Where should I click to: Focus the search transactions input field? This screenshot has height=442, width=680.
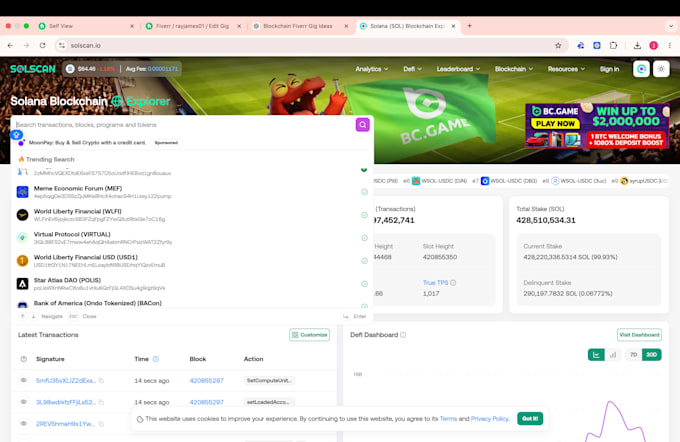[x=184, y=125]
